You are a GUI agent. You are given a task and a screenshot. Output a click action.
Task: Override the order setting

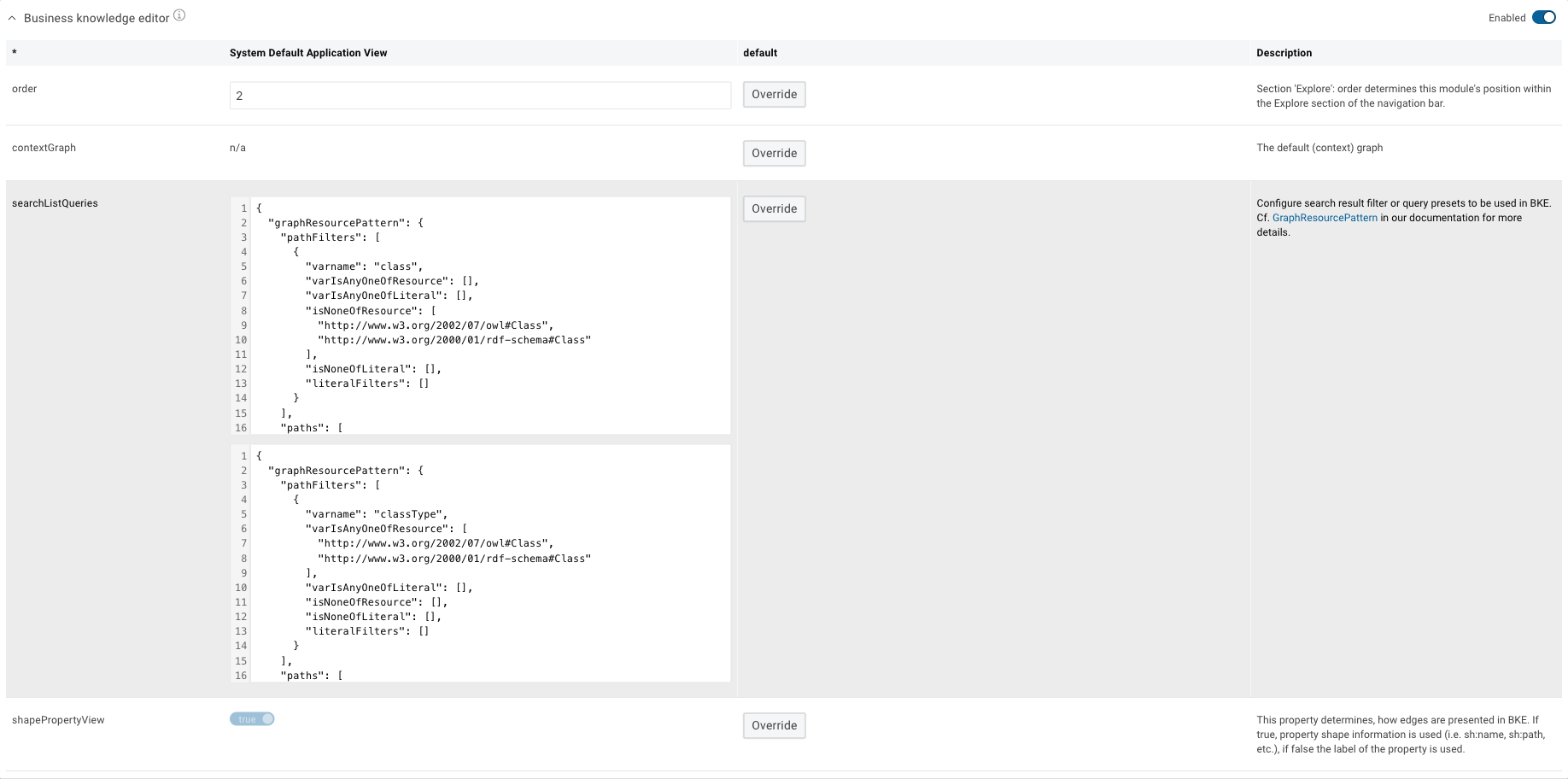point(774,94)
